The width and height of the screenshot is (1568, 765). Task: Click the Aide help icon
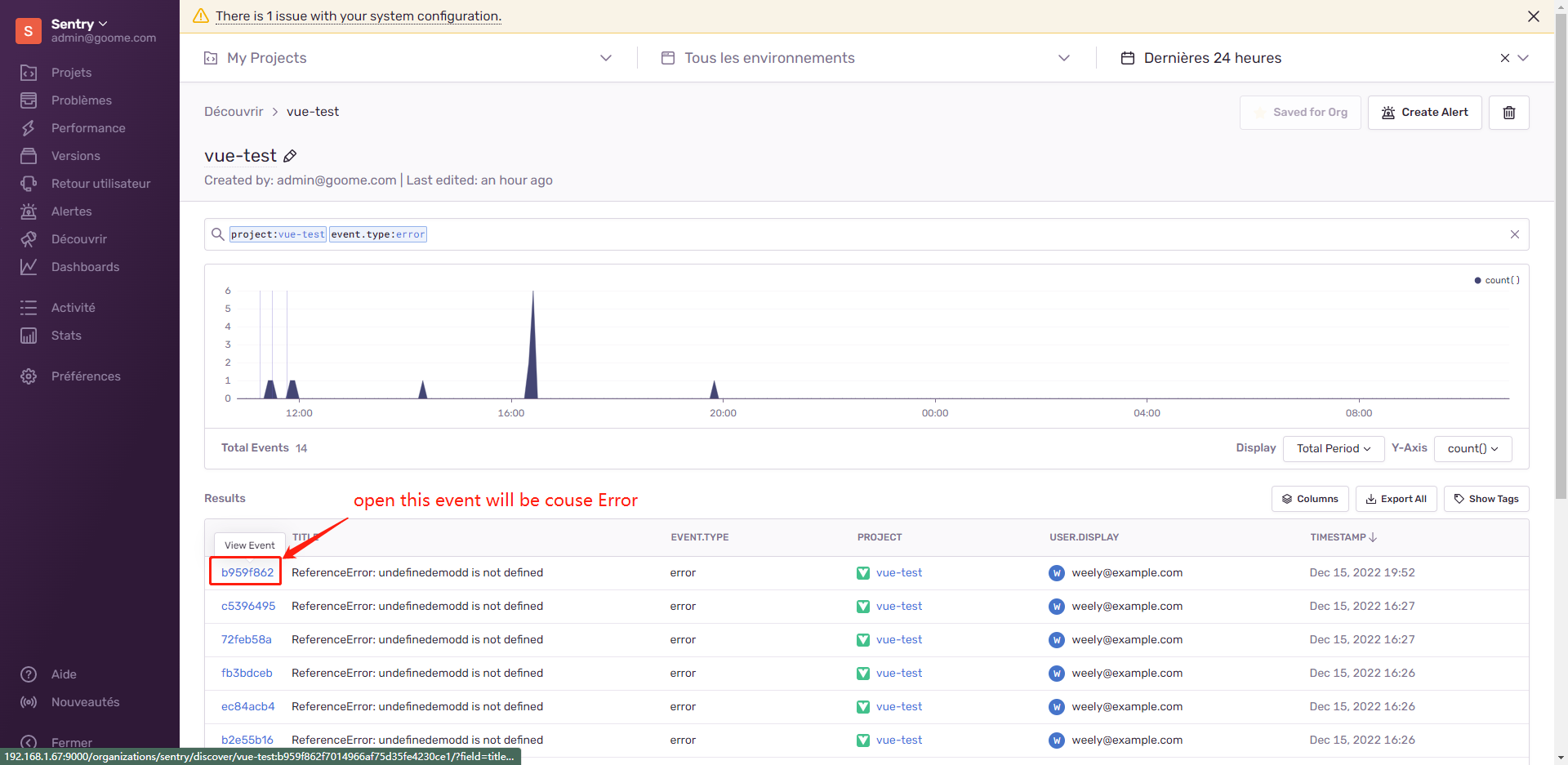point(29,674)
